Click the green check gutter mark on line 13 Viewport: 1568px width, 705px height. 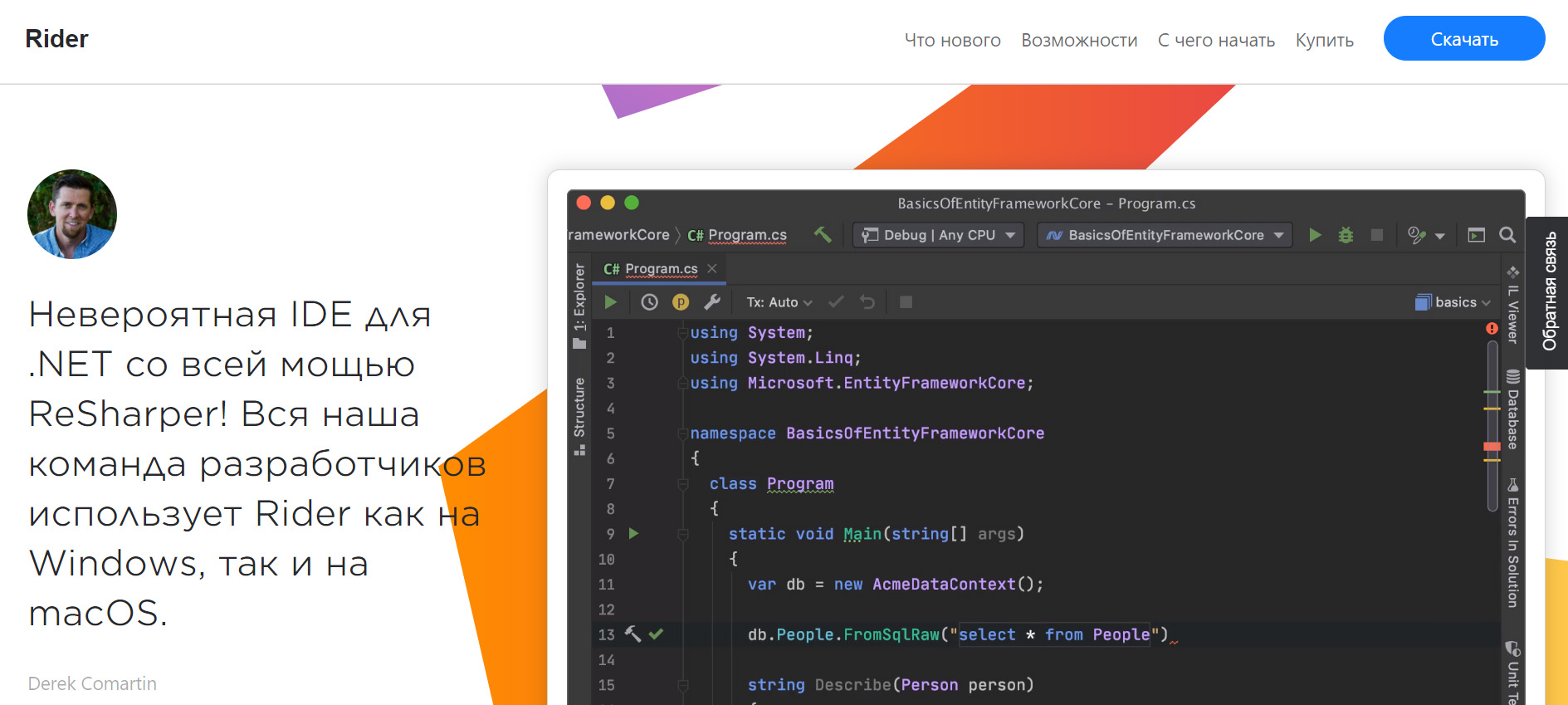point(656,634)
